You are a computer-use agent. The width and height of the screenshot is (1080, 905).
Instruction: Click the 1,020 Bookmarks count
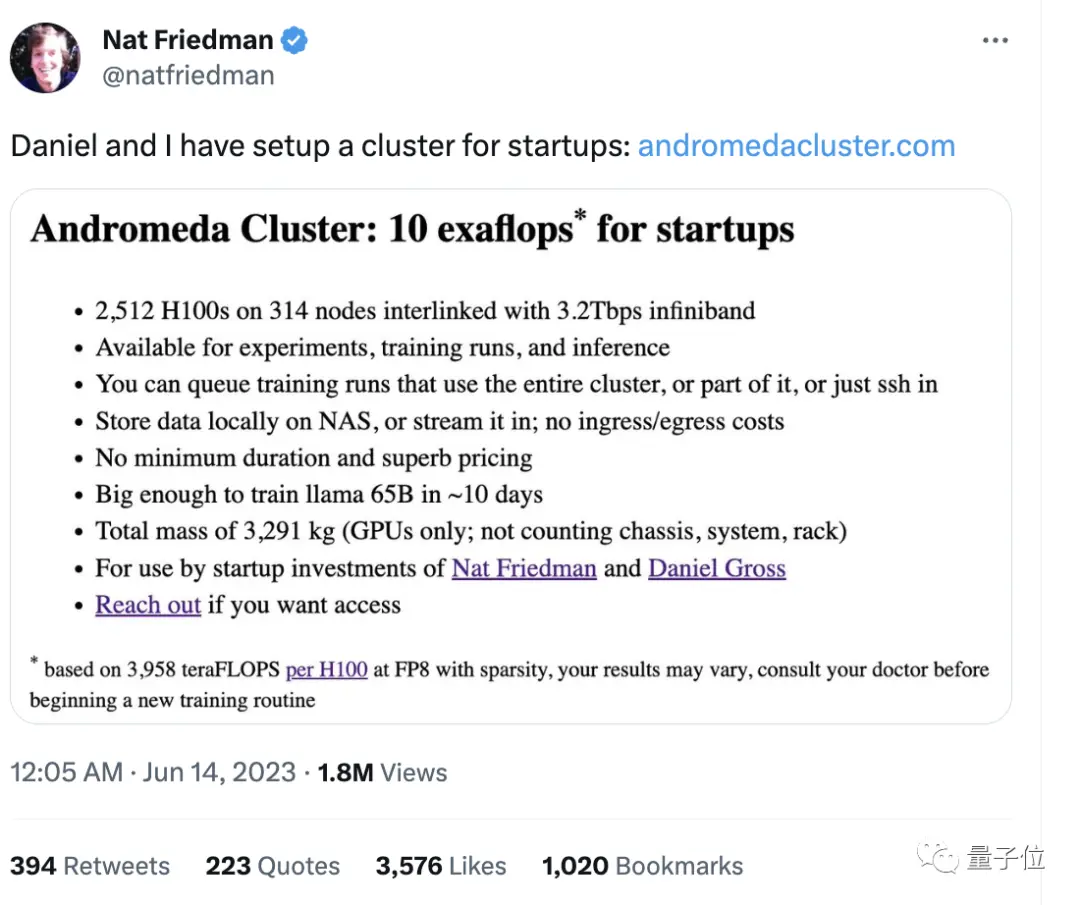tap(643, 866)
